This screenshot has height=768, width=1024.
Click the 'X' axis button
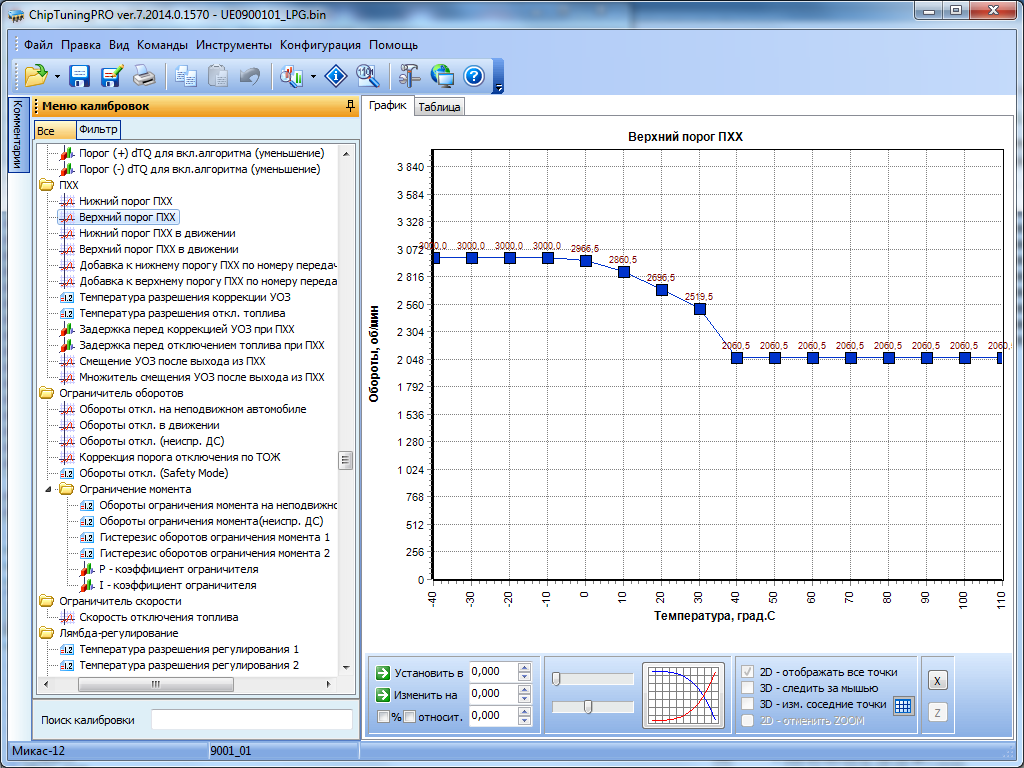[937, 680]
